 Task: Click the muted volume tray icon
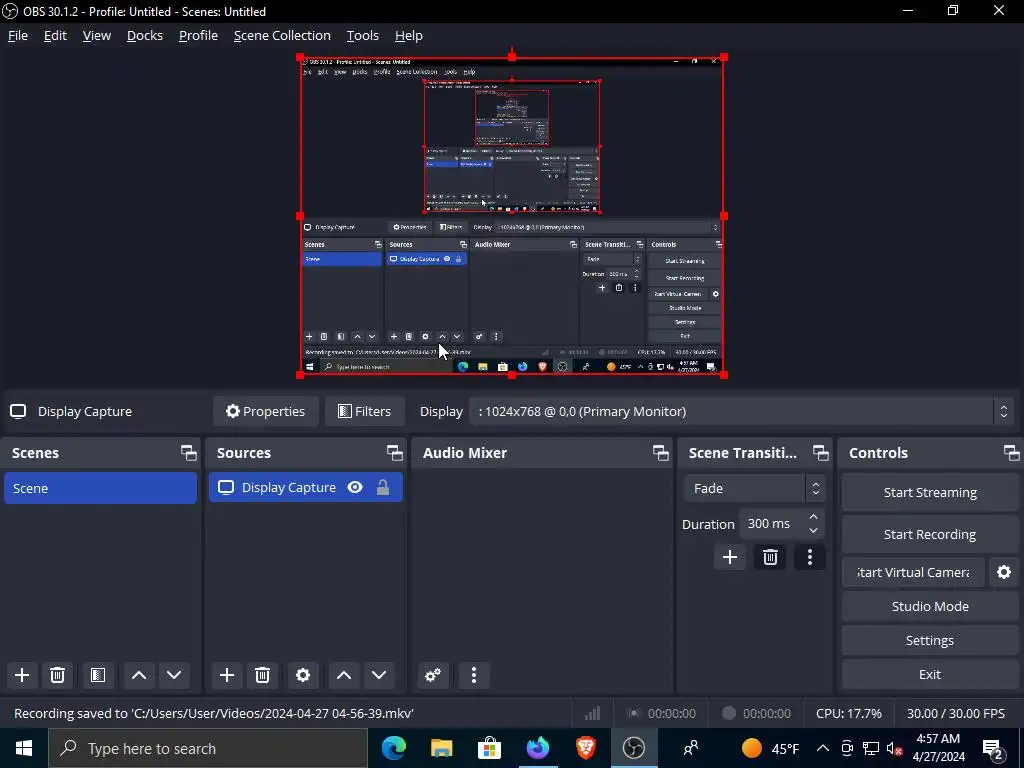[x=895, y=748]
